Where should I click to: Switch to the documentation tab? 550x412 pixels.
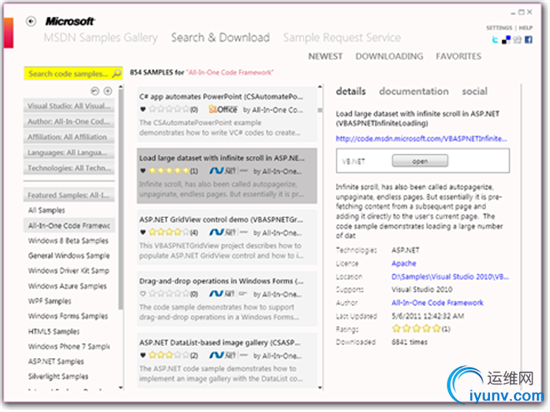(x=414, y=91)
